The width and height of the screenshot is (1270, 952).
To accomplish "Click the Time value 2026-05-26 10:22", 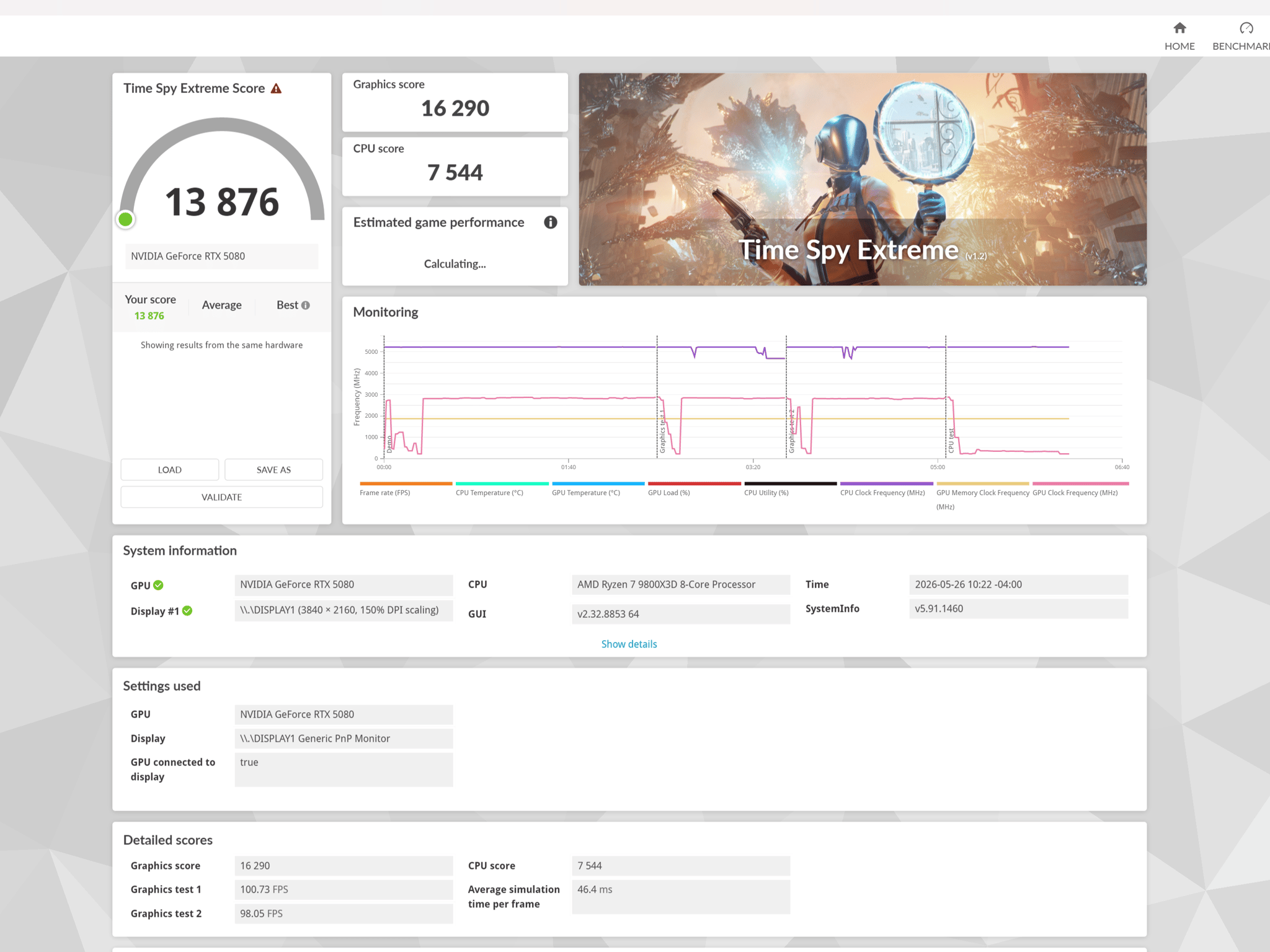I will 1018,584.
